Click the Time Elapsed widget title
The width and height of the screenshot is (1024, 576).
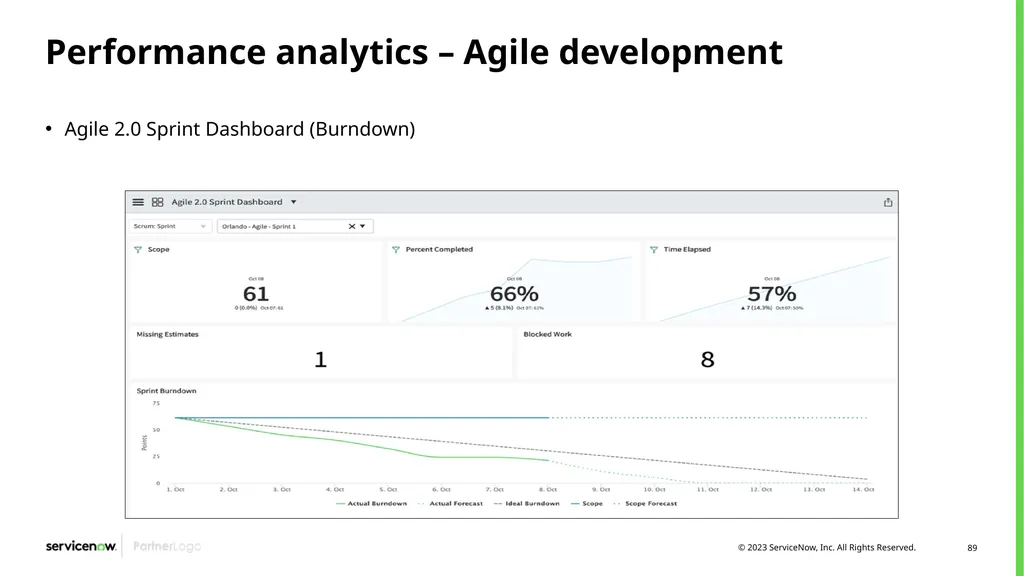click(x=687, y=249)
